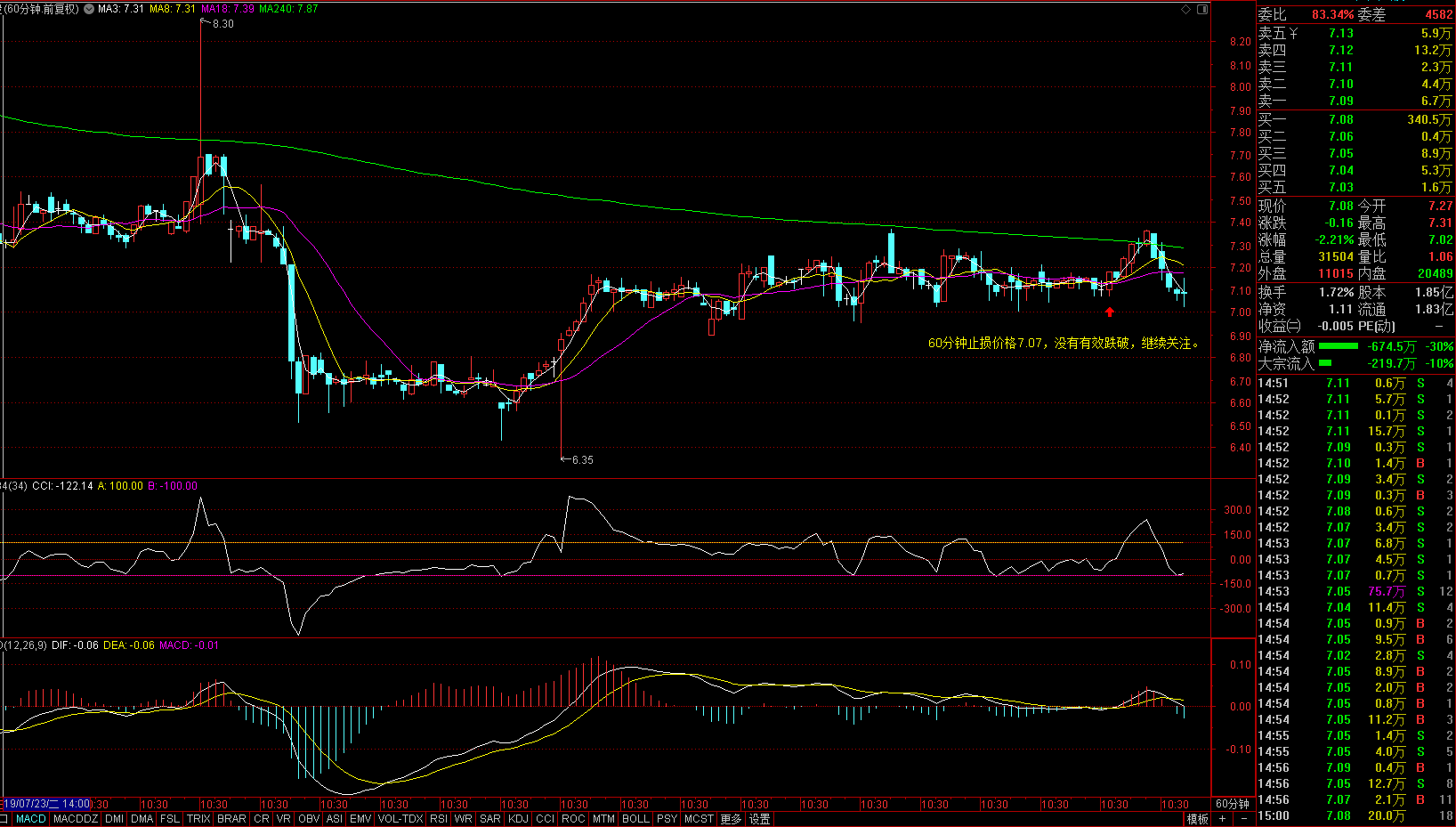Select the MTM indicator tab
The image size is (1456, 827).
pos(604,819)
